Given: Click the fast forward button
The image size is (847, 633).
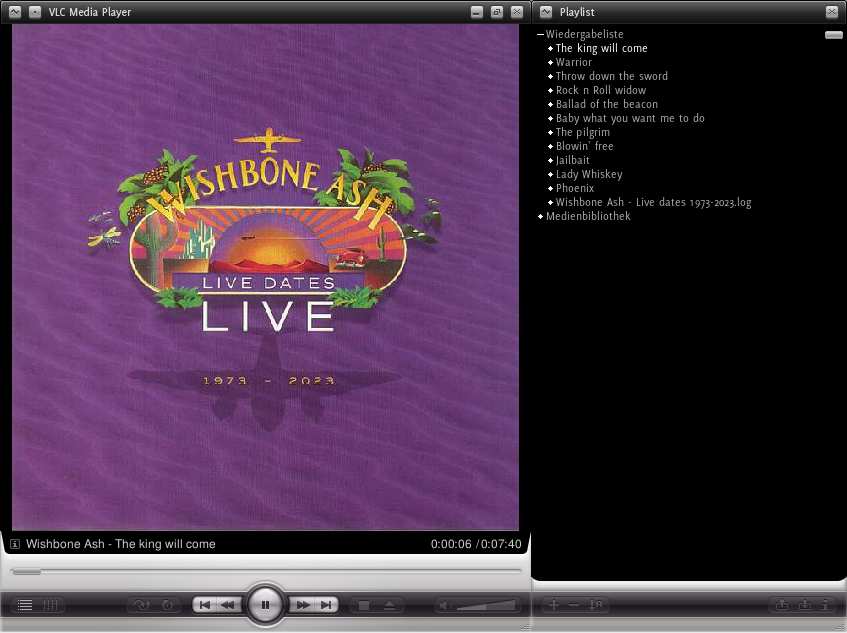Looking at the screenshot, I should [x=302, y=605].
